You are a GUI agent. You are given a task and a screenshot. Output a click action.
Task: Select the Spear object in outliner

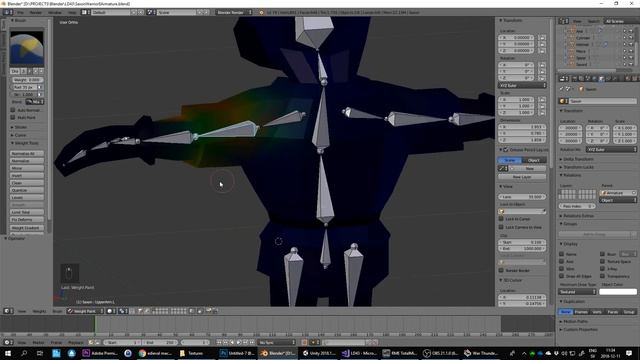pyautogui.click(x=581, y=58)
